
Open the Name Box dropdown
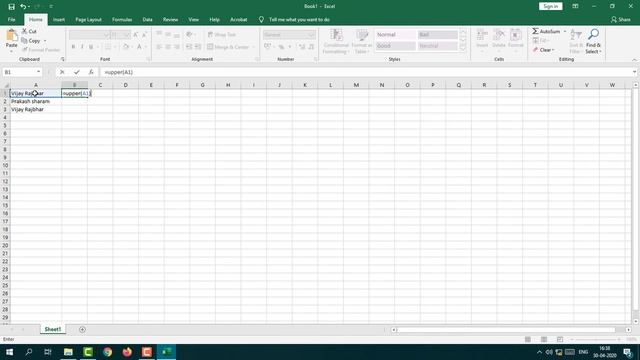pos(38,72)
